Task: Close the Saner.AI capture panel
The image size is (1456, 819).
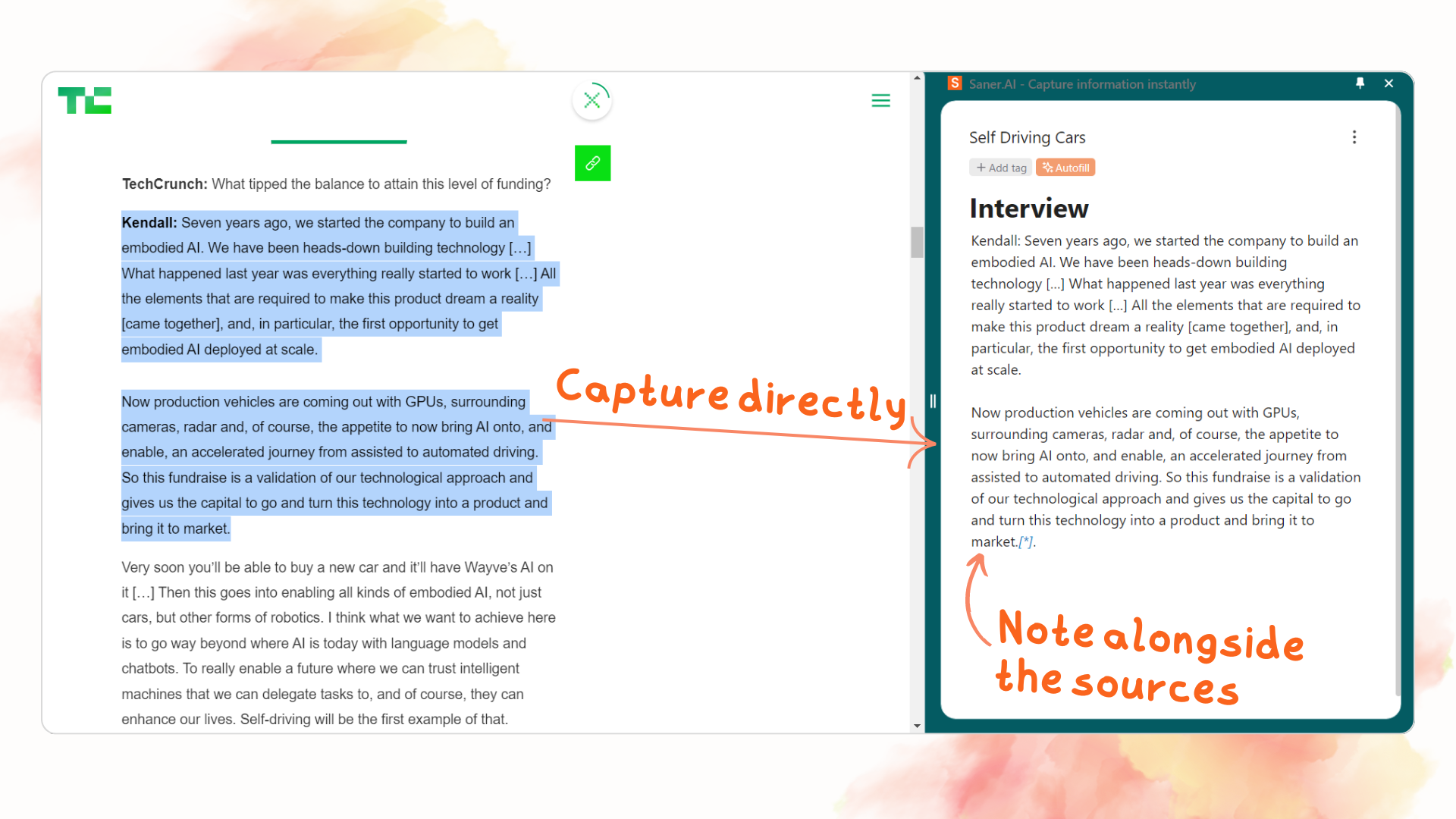Action: (x=1389, y=83)
